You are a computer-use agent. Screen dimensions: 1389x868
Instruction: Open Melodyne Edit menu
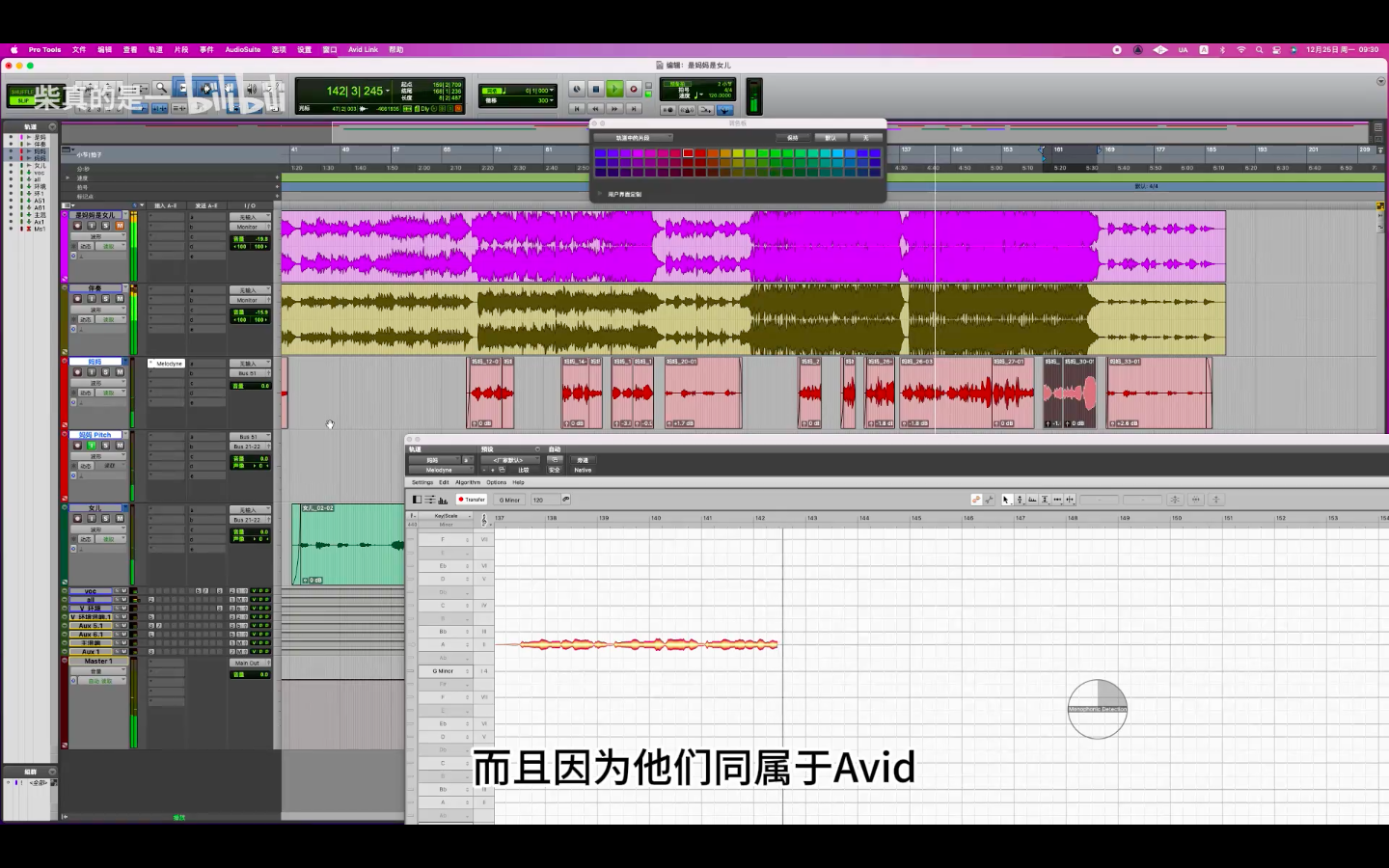pos(444,482)
